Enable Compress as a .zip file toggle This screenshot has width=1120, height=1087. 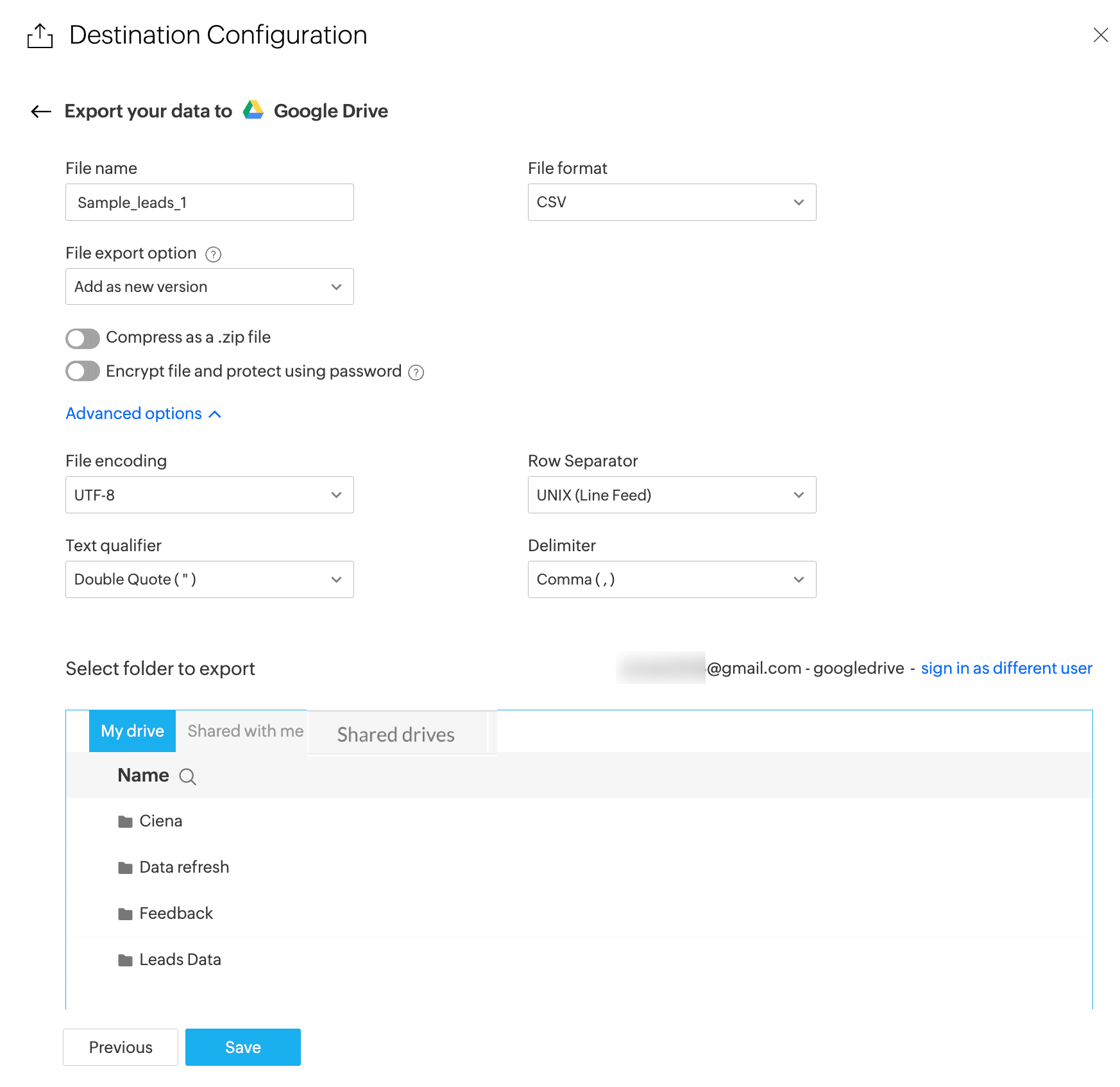83,338
